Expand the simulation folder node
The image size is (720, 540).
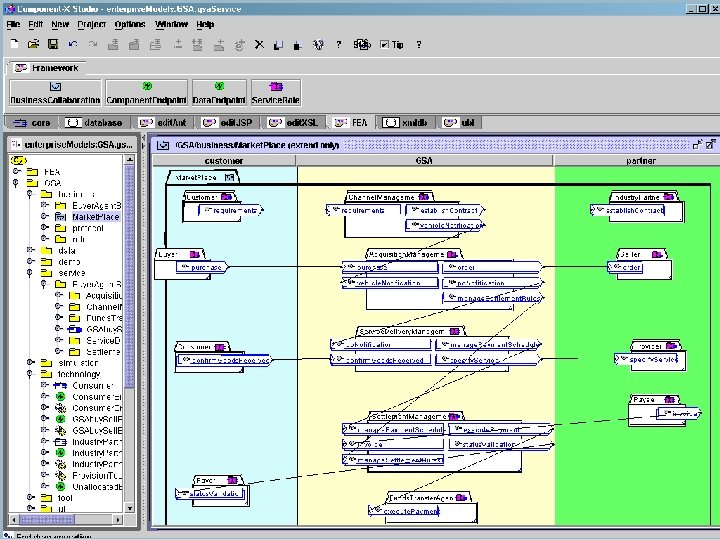[31, 362]
